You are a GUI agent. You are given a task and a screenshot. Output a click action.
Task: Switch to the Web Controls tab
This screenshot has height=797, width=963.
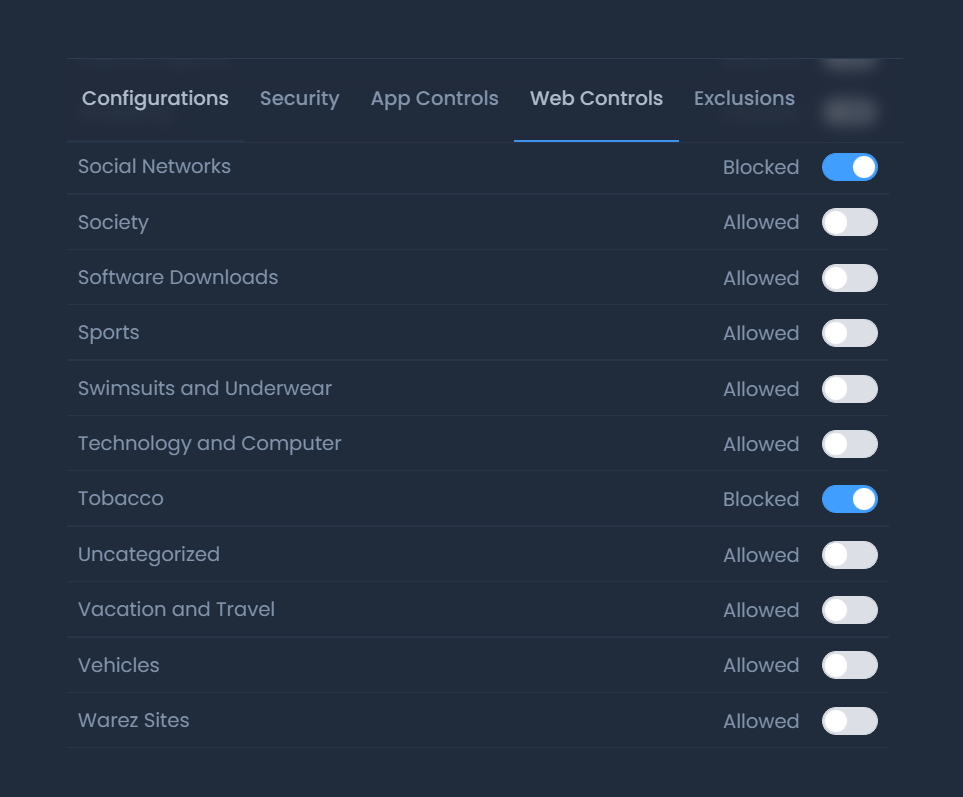pyautogui.click(x=596, y=98)
